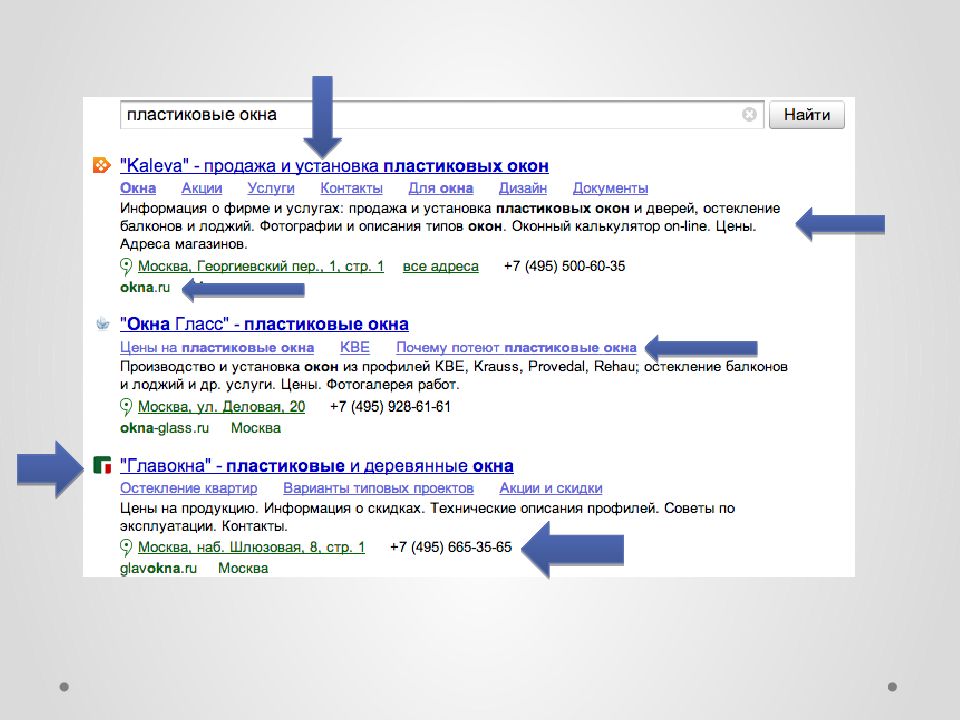The width and height of the screenshot is (960, 720).
Task: Clear the search field with the X icon
Action: coord(749,114)
